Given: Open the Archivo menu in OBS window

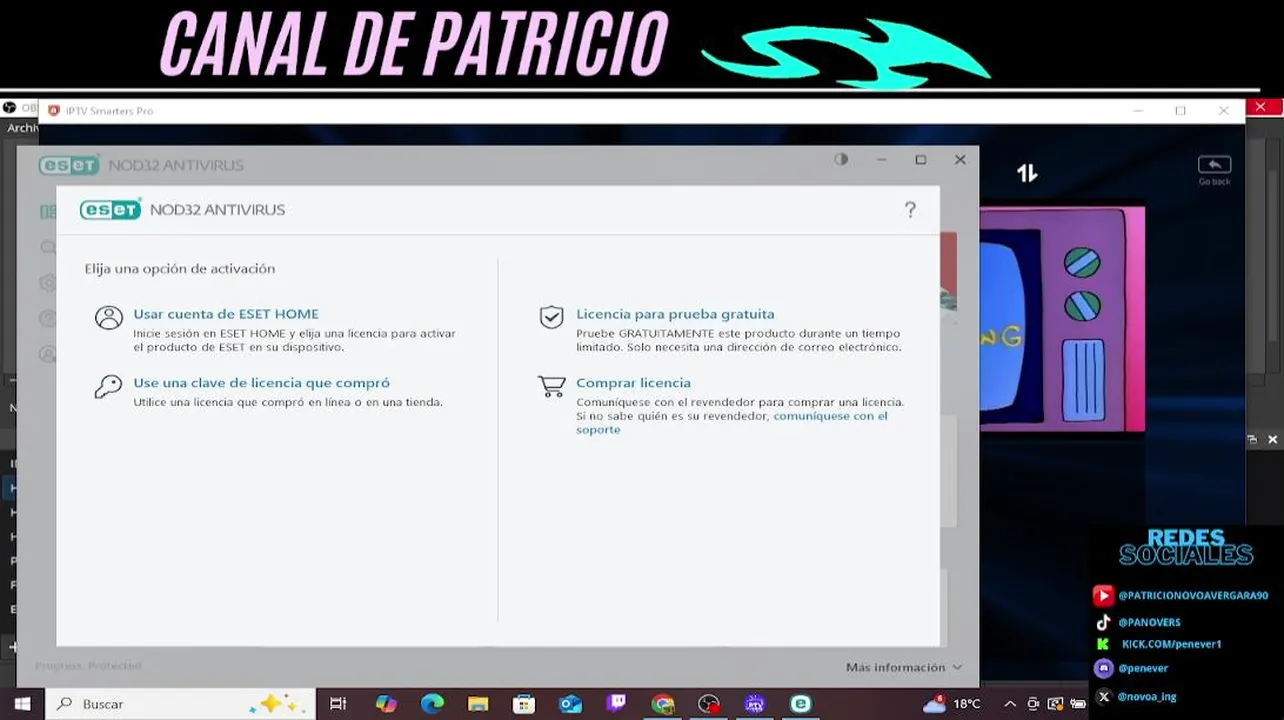Looking at the screenshot, I should point(21,128).
